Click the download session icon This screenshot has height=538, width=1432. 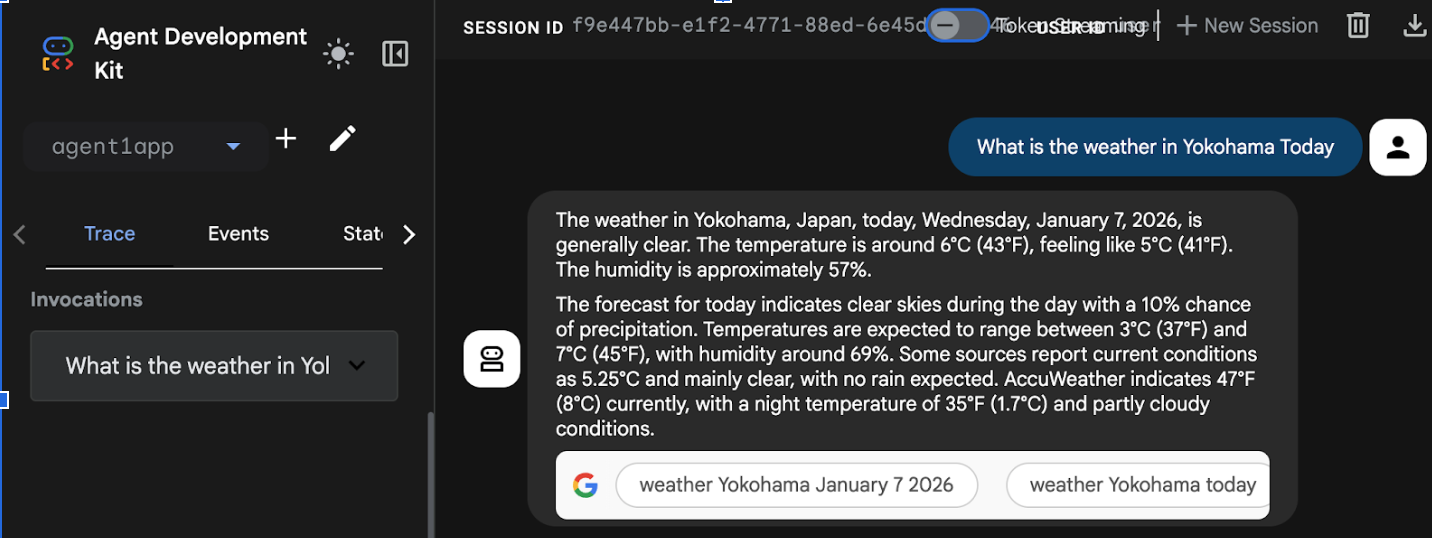click(x=1414, y=26)
